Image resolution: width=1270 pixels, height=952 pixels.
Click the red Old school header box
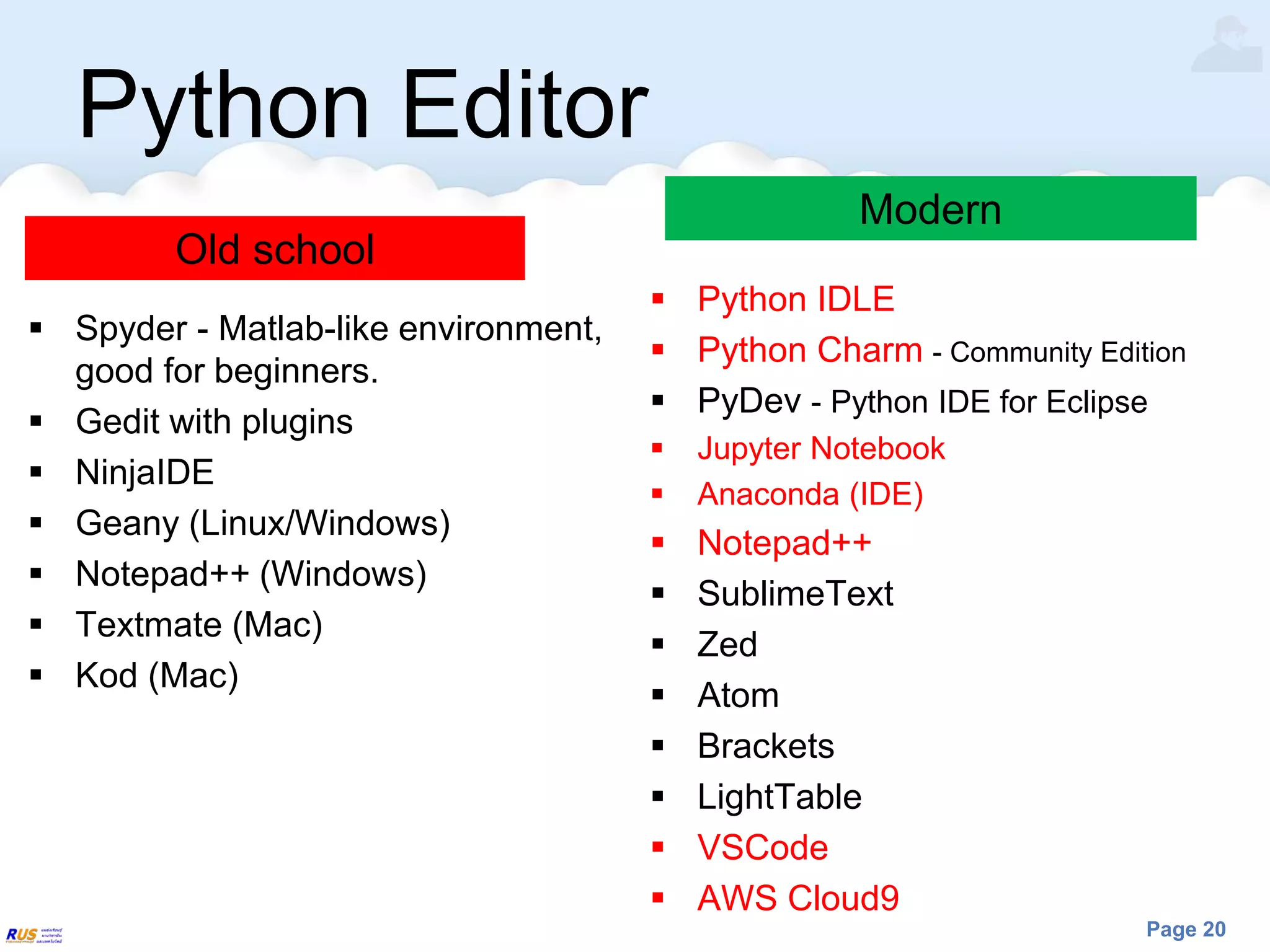(x=275, y=249)
